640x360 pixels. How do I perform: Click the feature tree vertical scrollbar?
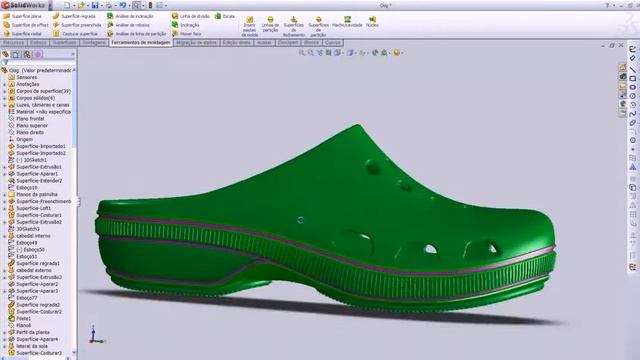(74, 210)
